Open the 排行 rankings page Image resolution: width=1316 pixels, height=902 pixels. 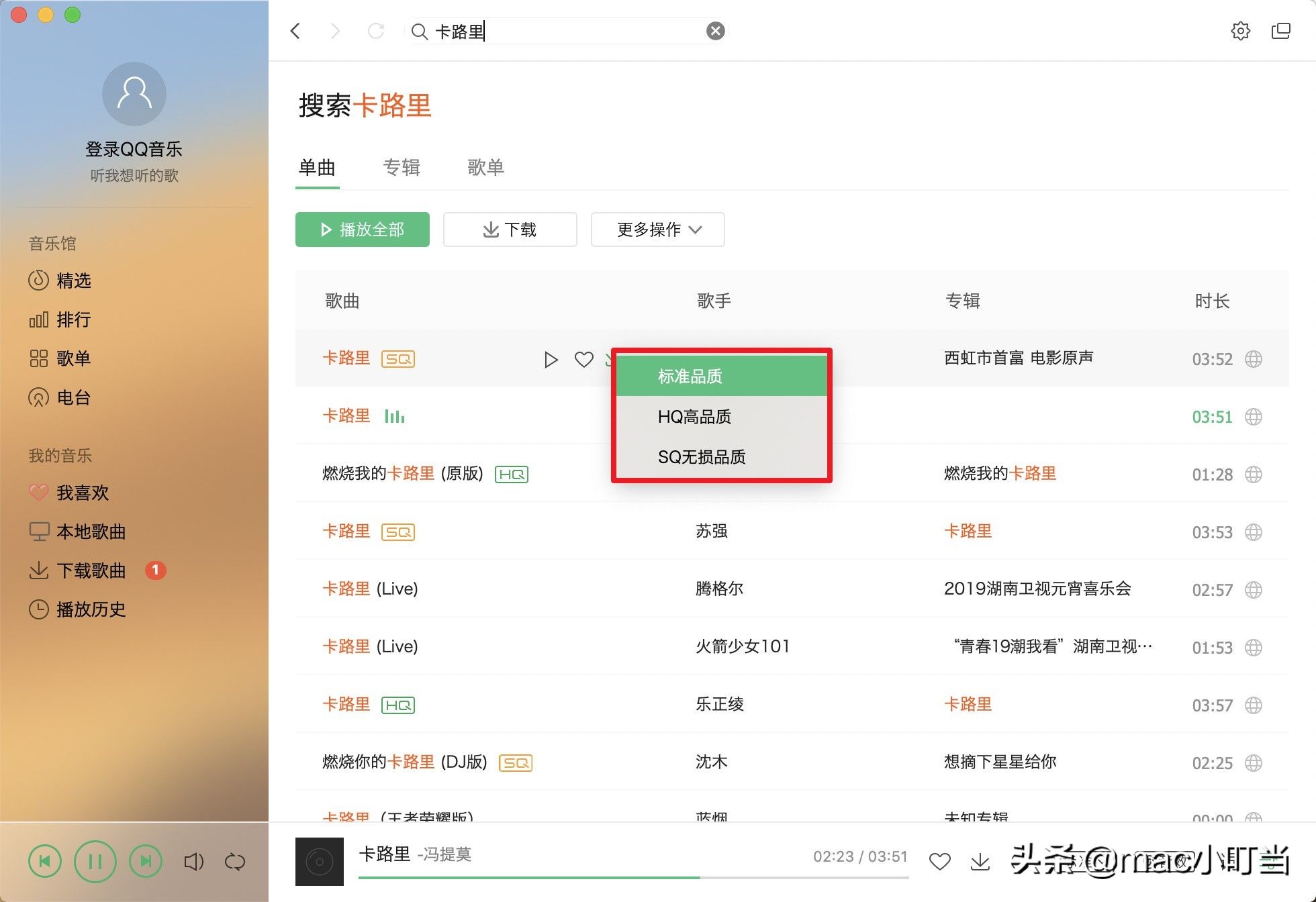tap(74, 319)
